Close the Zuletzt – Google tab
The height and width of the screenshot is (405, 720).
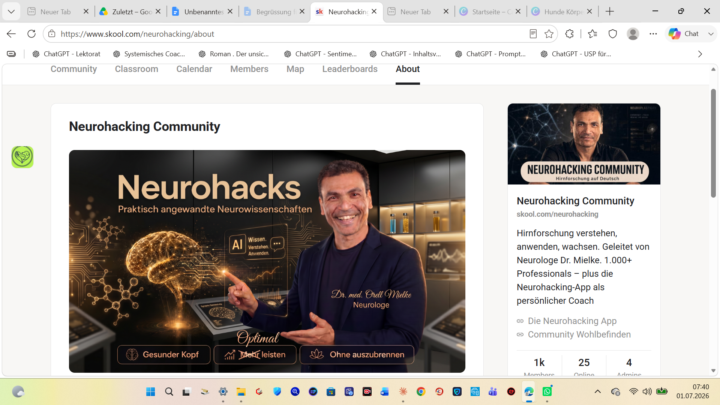[158, 11]
